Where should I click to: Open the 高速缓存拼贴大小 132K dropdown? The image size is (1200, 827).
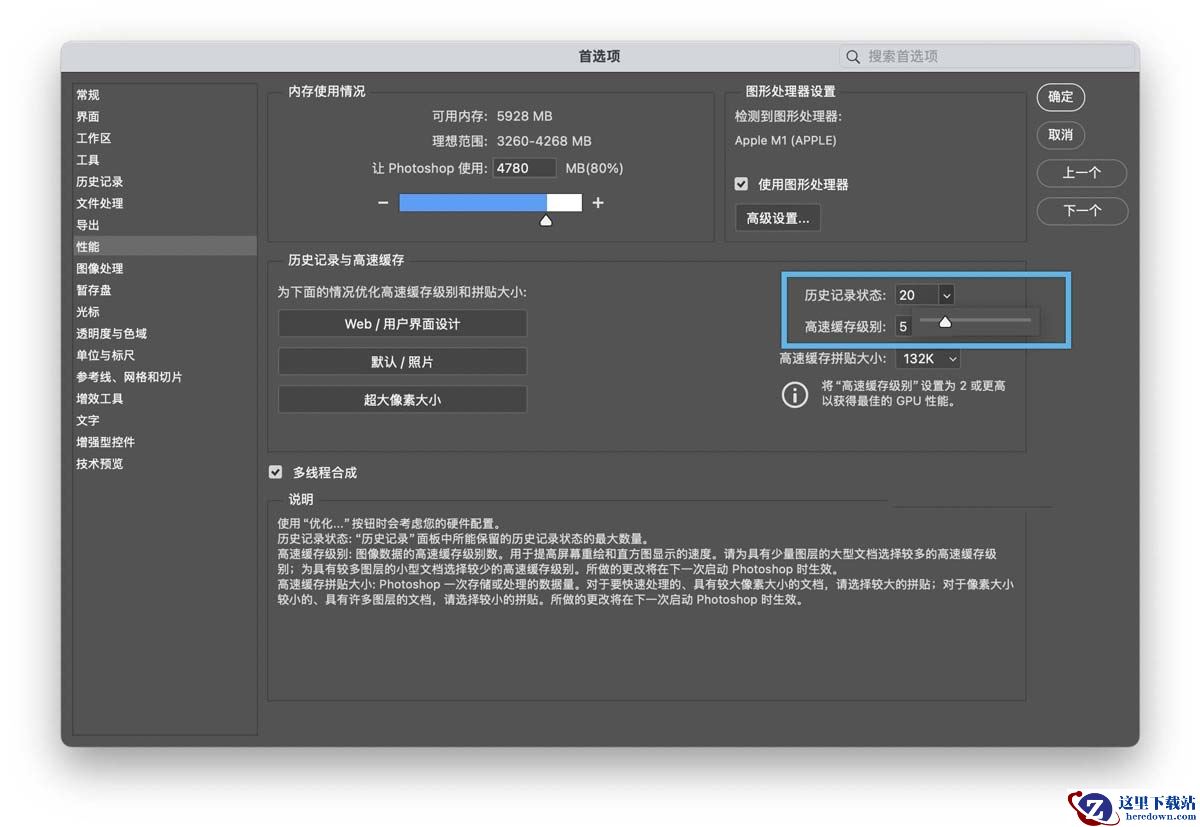(x=929, y=358)
